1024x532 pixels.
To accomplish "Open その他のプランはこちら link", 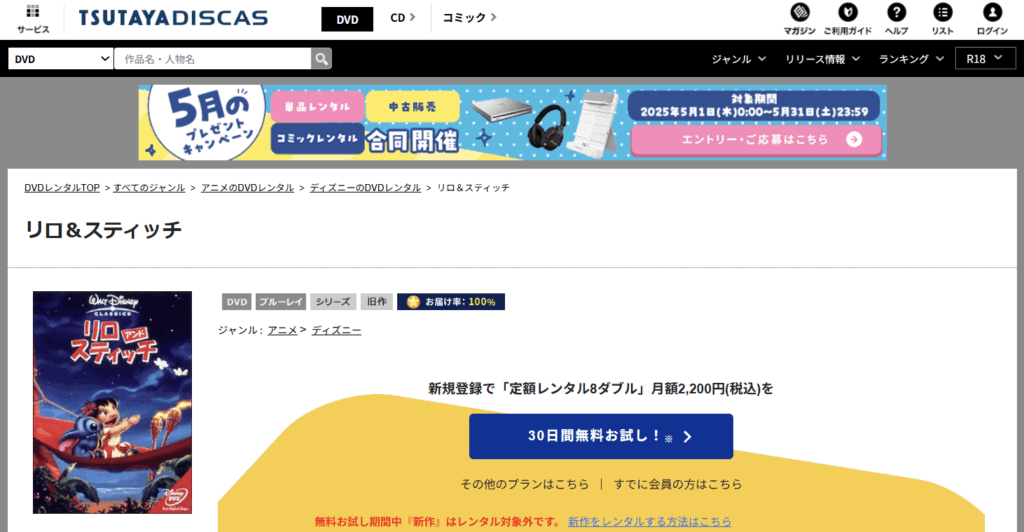I will pos(524,484).
